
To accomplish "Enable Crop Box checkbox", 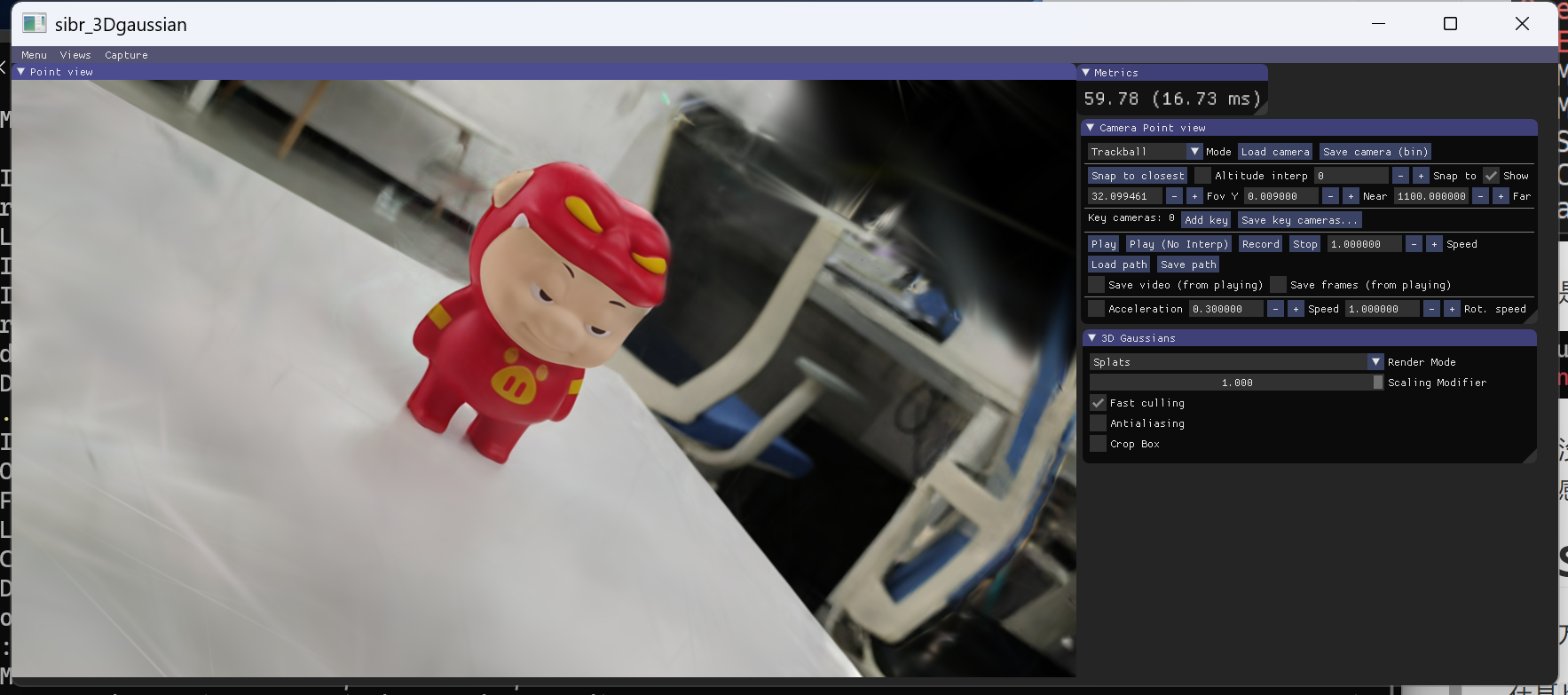I will [1098, 444].
